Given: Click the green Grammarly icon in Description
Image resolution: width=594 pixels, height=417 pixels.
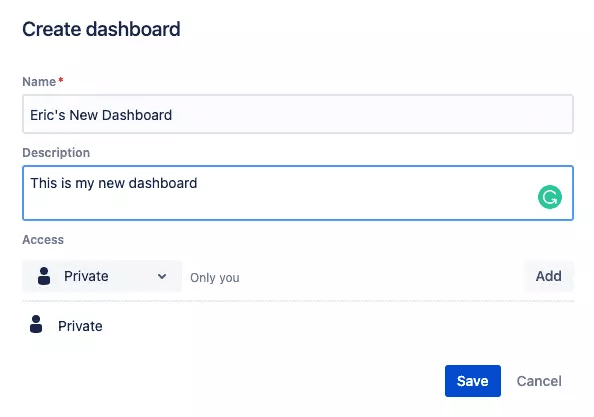Looking at the screenshot, I should tap(550, 197).
